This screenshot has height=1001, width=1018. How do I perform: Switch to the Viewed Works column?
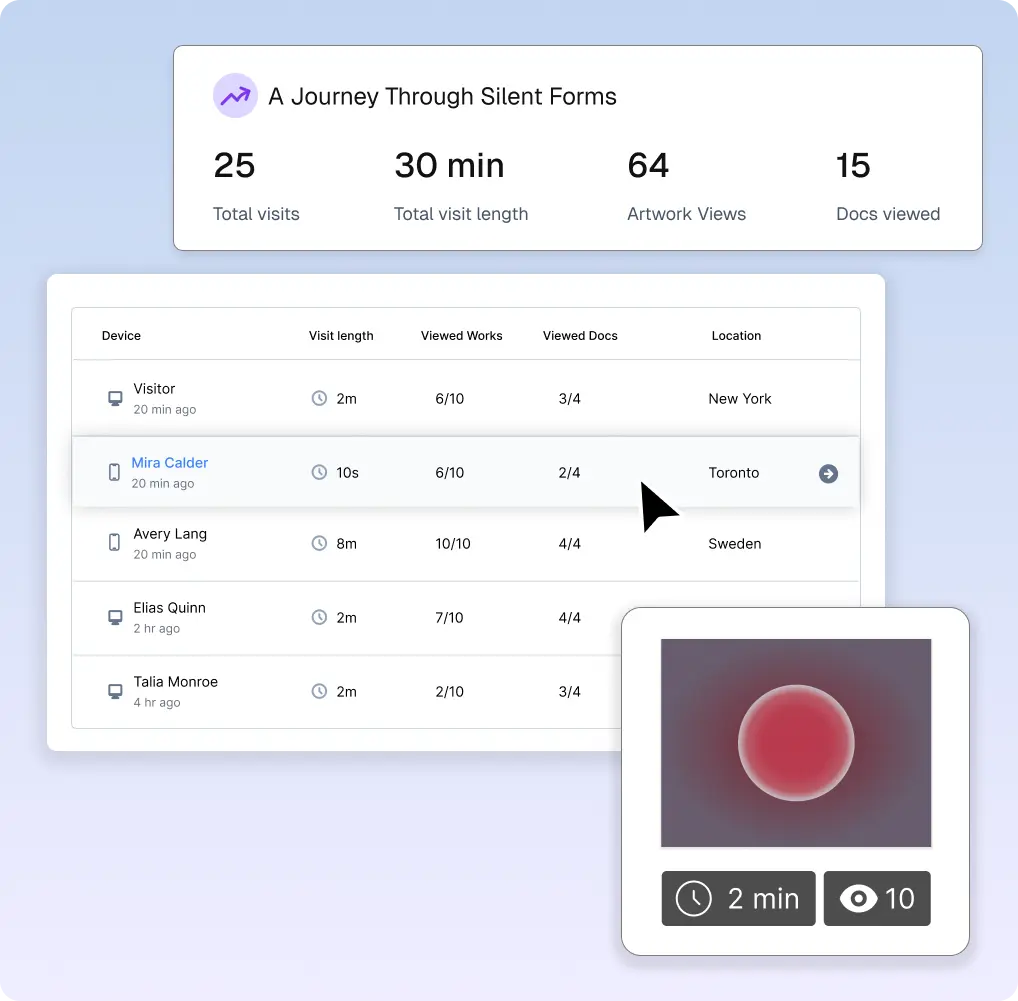(461, 336)
